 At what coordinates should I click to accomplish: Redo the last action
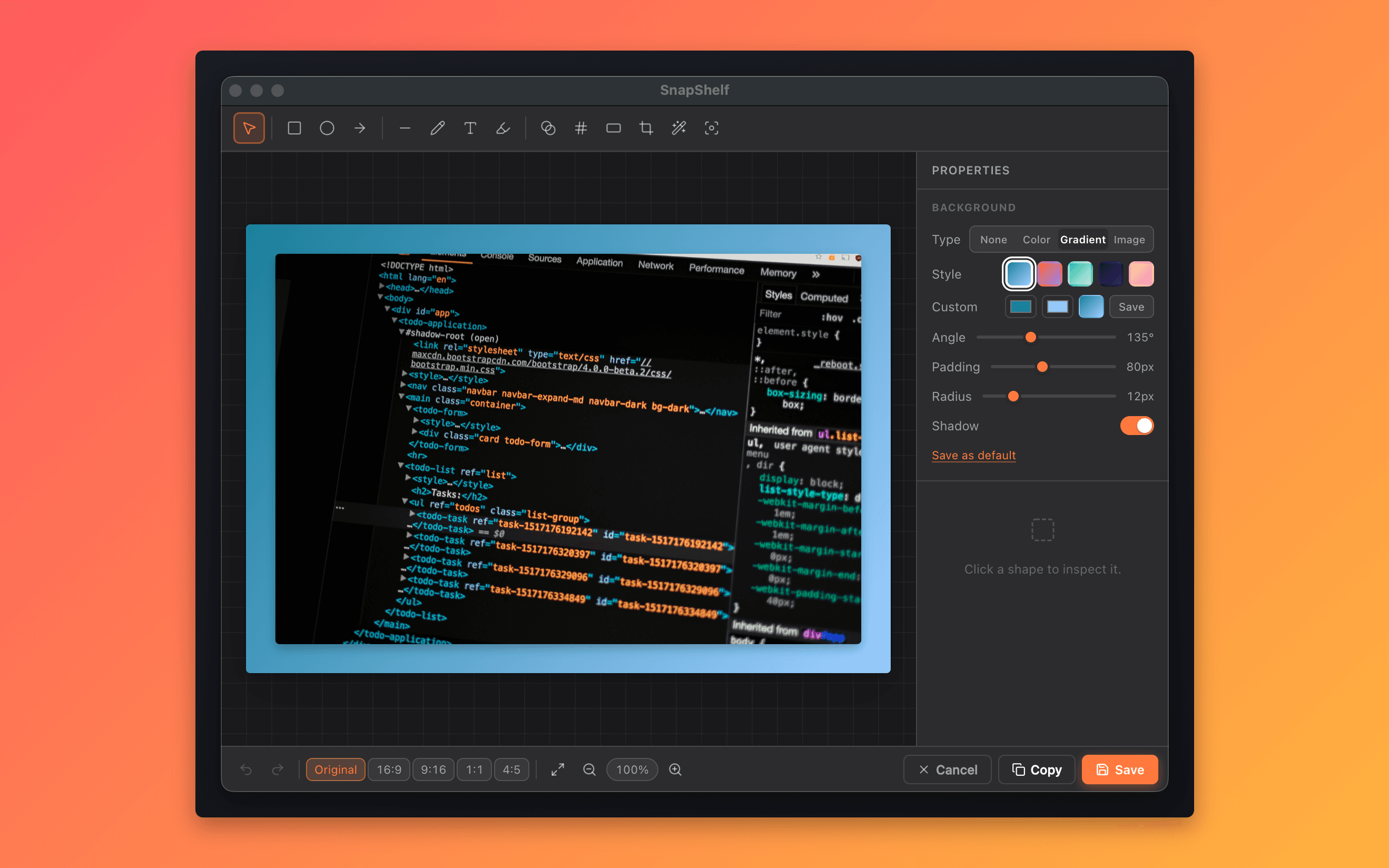[278, 770]
